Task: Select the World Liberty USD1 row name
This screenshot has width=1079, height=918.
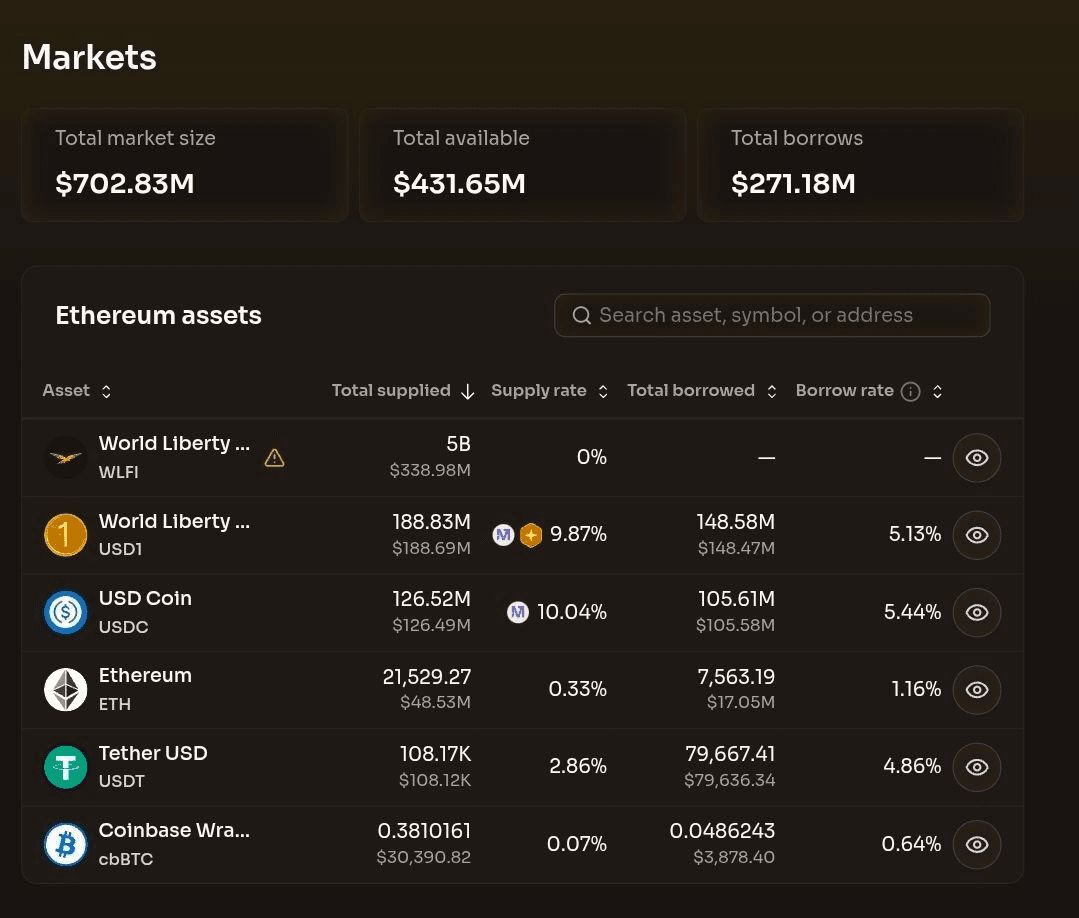Action: [174, 521]
